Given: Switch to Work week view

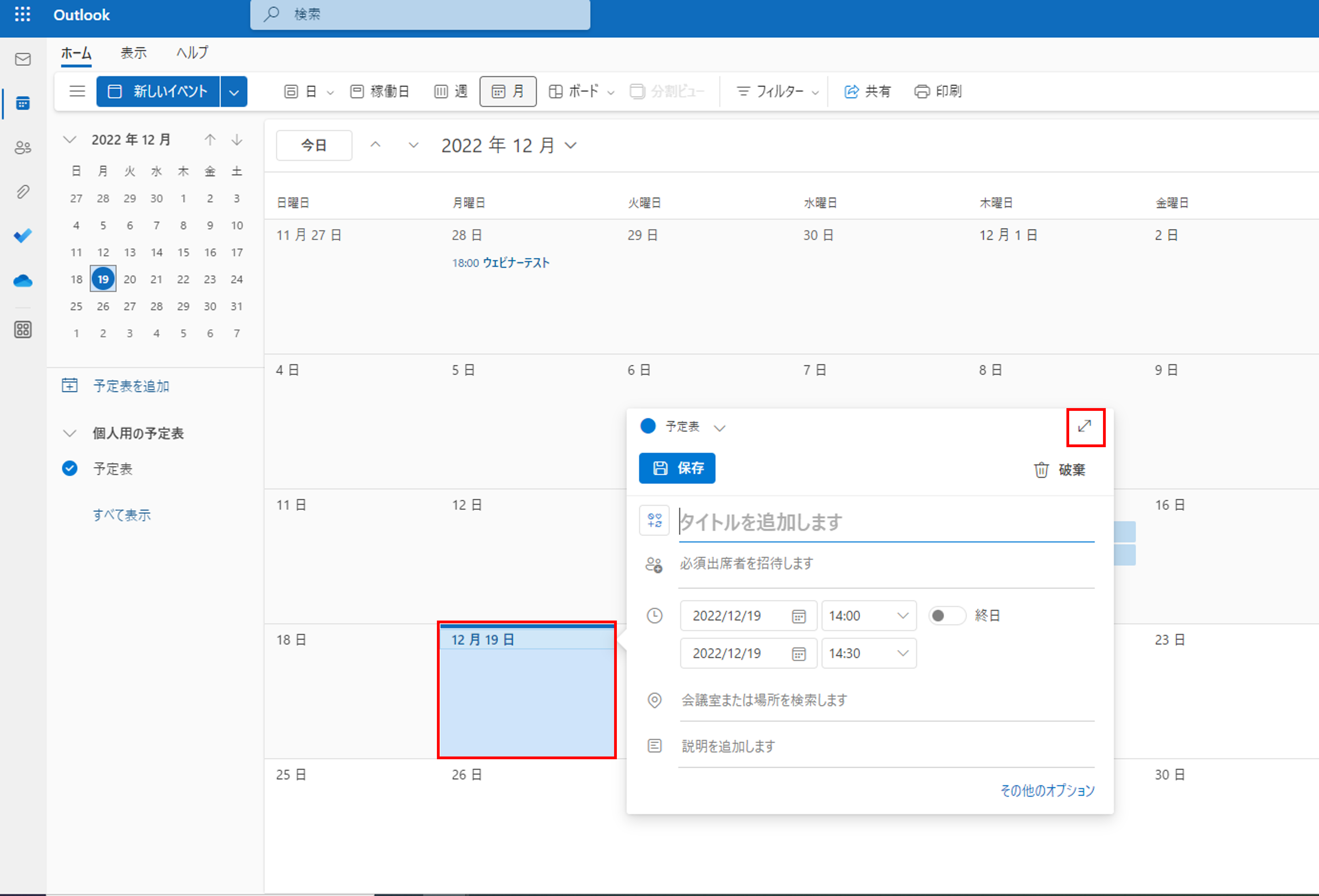Looking at the screenshot, I should tap(380, 91).
